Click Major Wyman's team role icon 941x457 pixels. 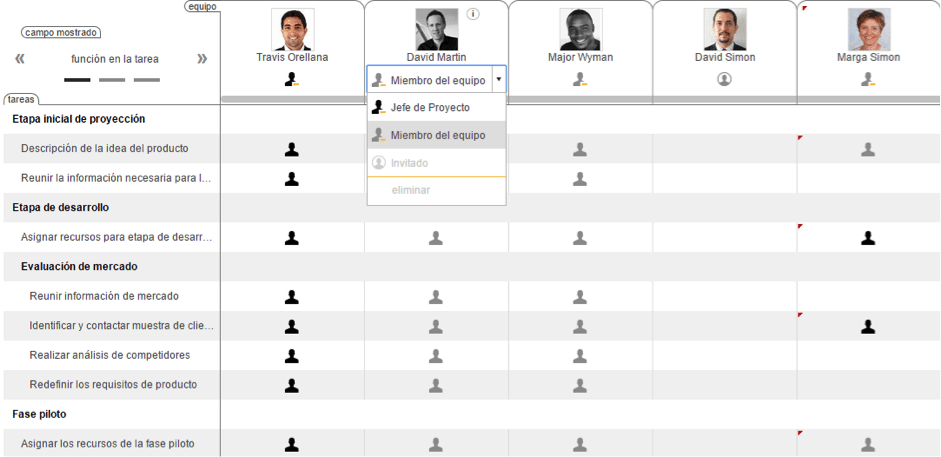click(x=580, y=79)
